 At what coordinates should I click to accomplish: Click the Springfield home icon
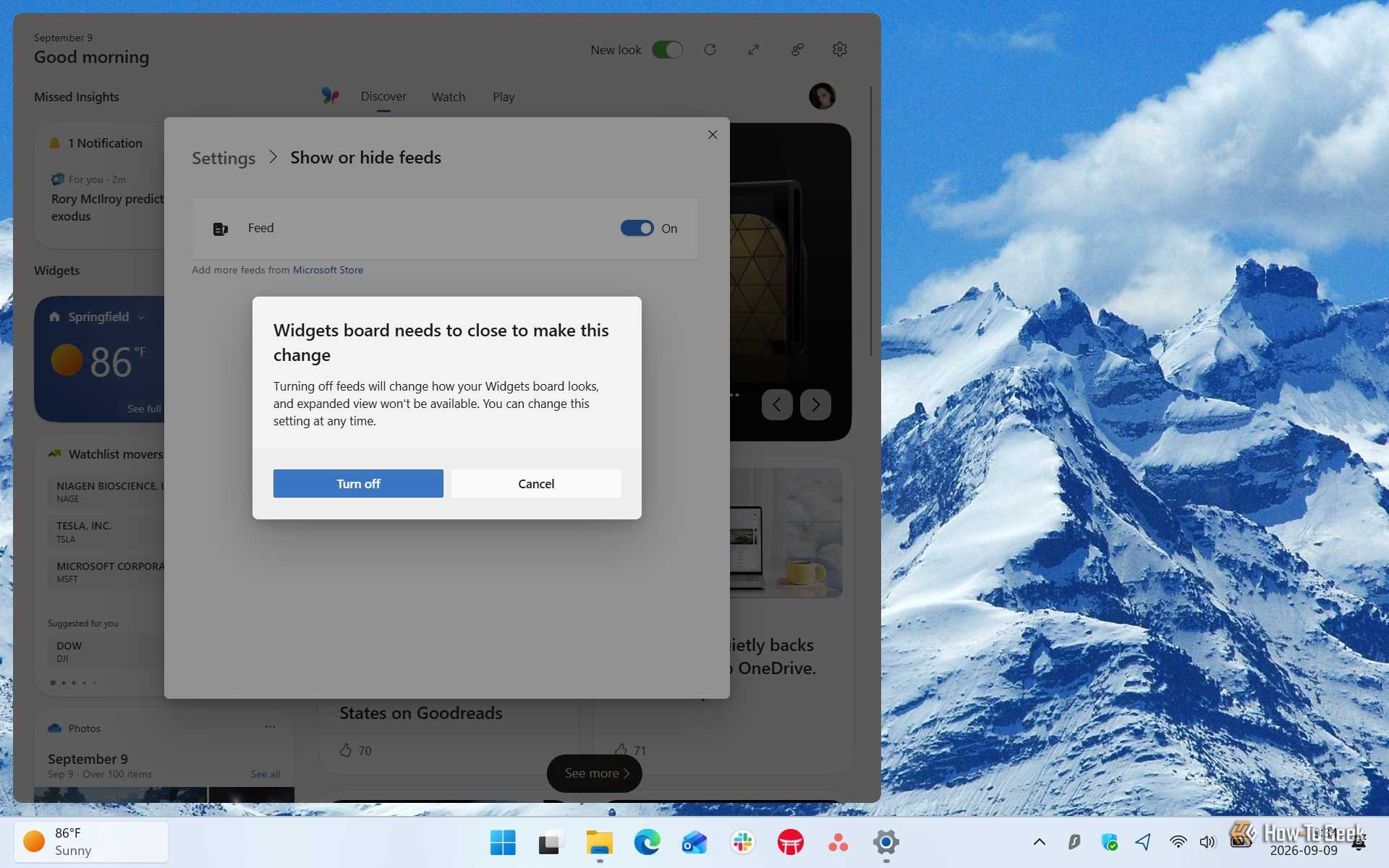coord(54,316)
